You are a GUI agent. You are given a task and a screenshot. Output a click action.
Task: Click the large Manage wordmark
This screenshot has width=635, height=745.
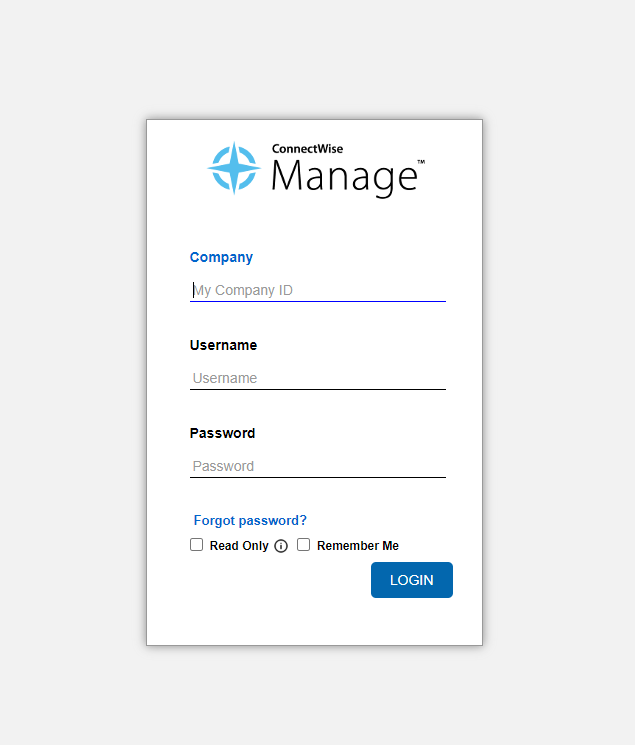point(343,177)
